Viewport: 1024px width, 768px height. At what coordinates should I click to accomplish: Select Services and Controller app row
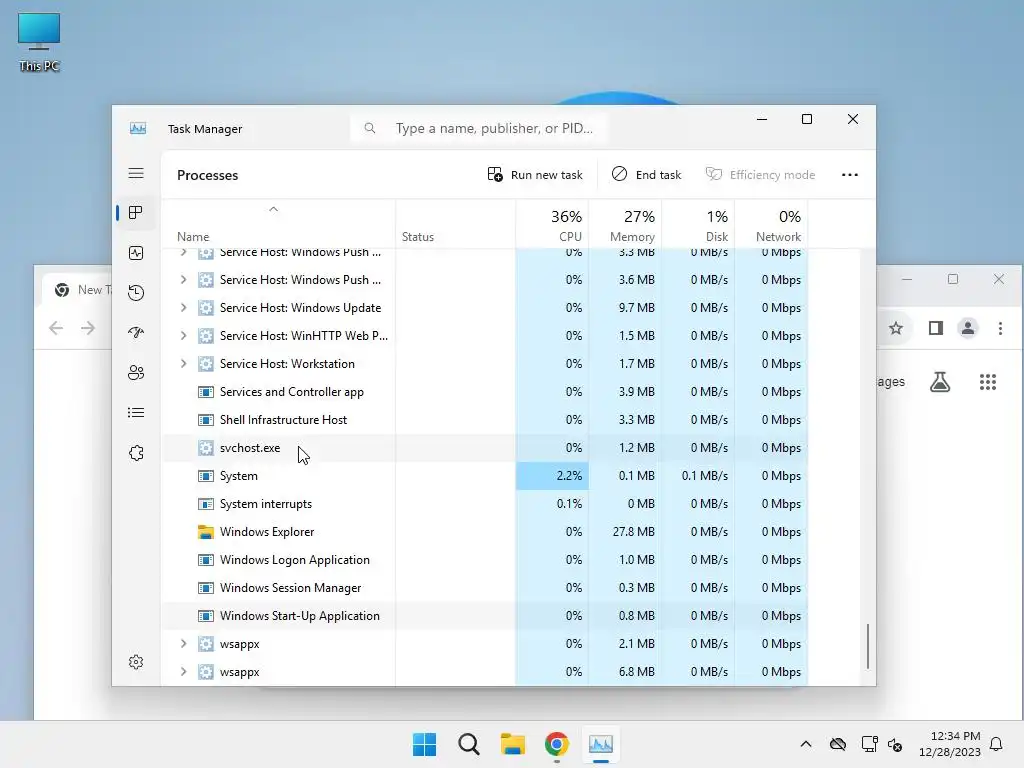484,392
